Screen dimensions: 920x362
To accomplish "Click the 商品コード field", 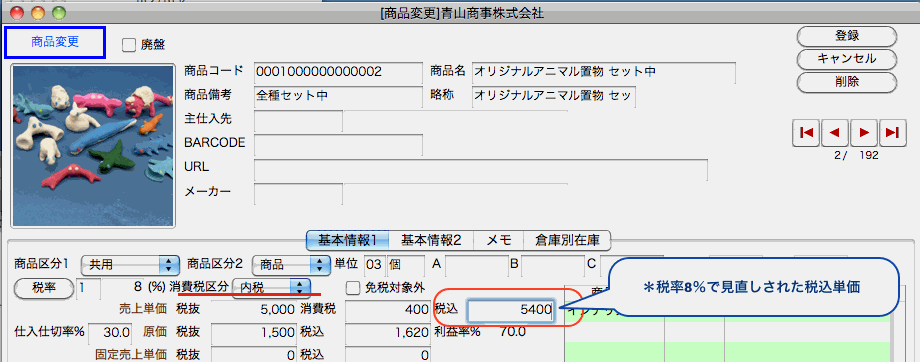I will pyautogui.click(x=338, y=73).
